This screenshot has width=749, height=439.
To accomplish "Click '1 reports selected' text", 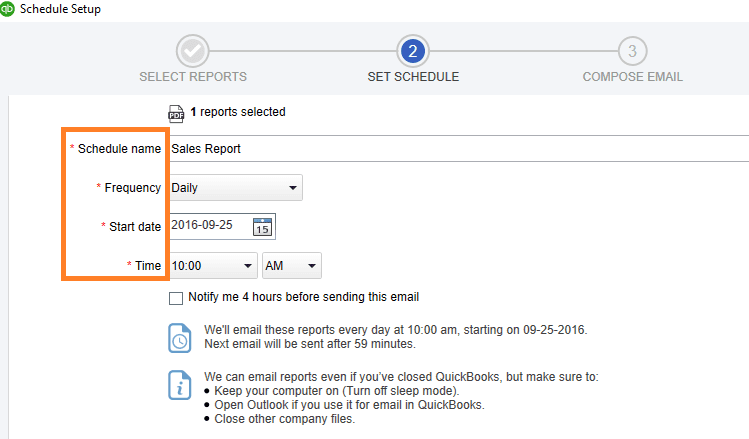I will [x=238, y=112].
